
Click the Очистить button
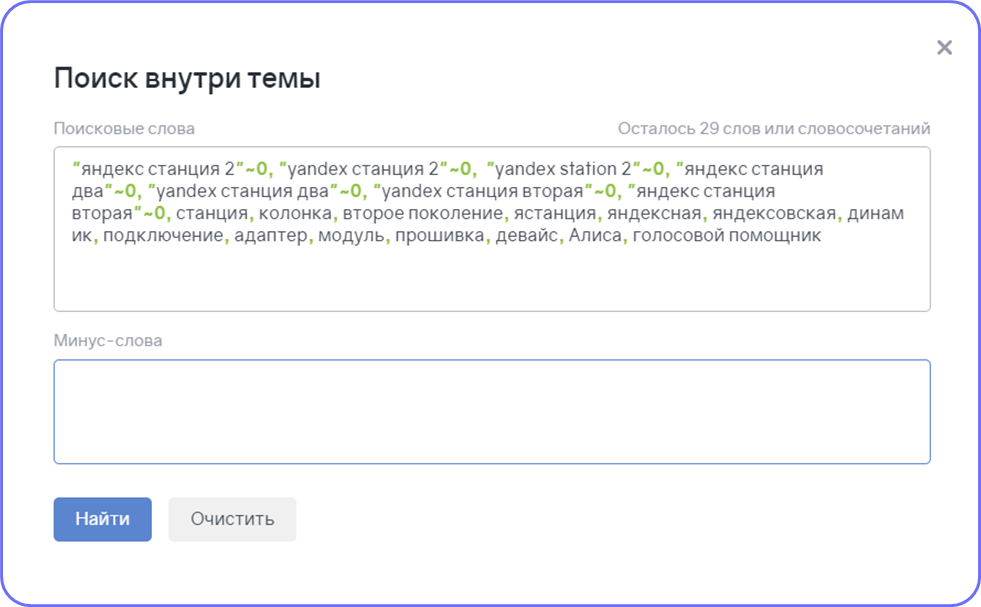point(232,519)
